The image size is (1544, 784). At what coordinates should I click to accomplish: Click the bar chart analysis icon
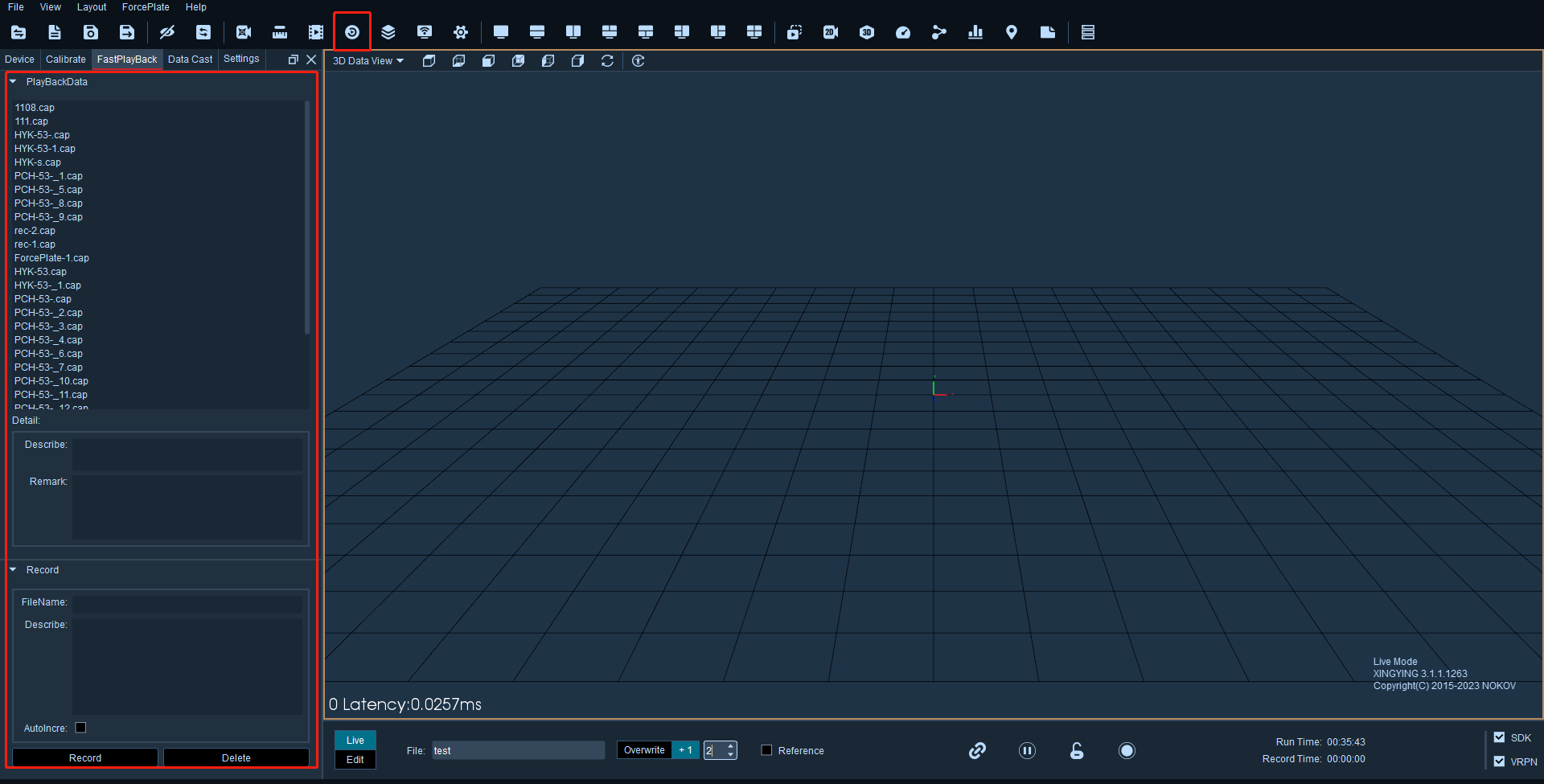coord(975,32)
